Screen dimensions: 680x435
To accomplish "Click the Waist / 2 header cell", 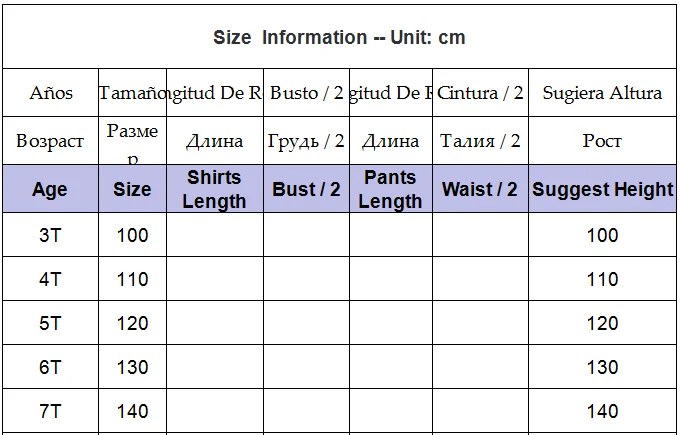I will tap(480, 189).
